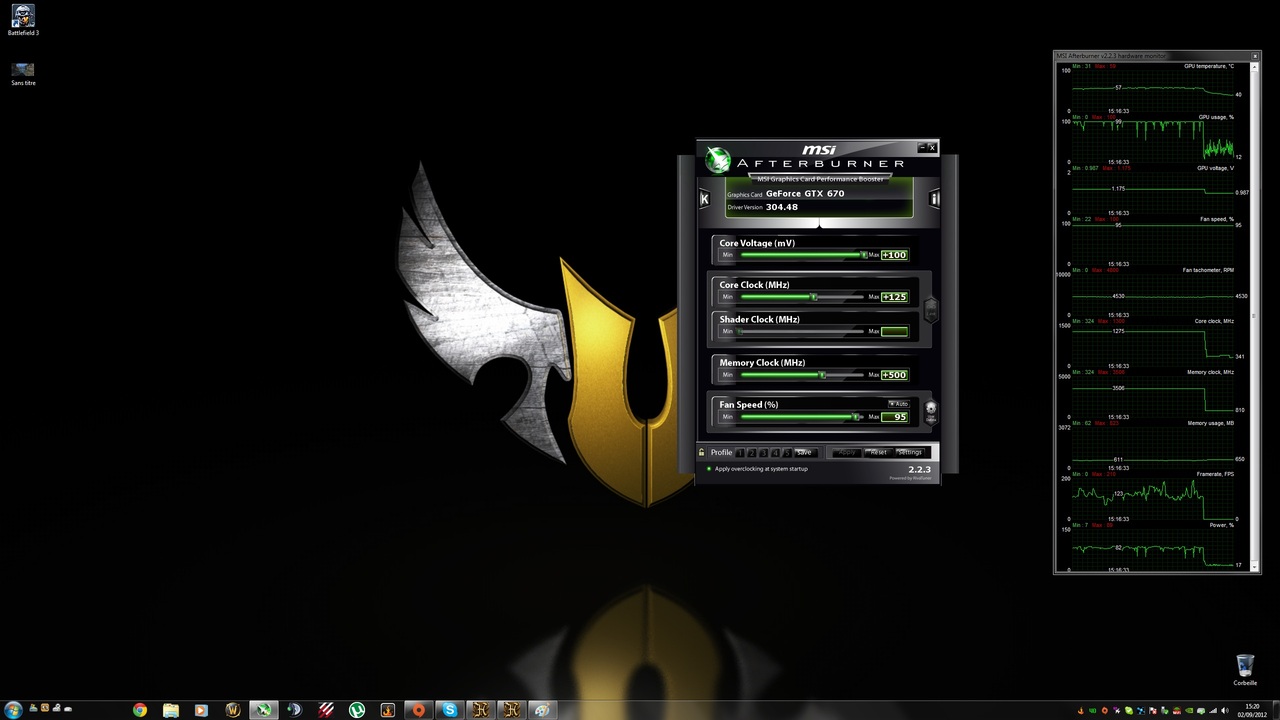Open Google Chrome from the taskbar
The height and width of the screenshot is (720, 1280).
point(140,710)
